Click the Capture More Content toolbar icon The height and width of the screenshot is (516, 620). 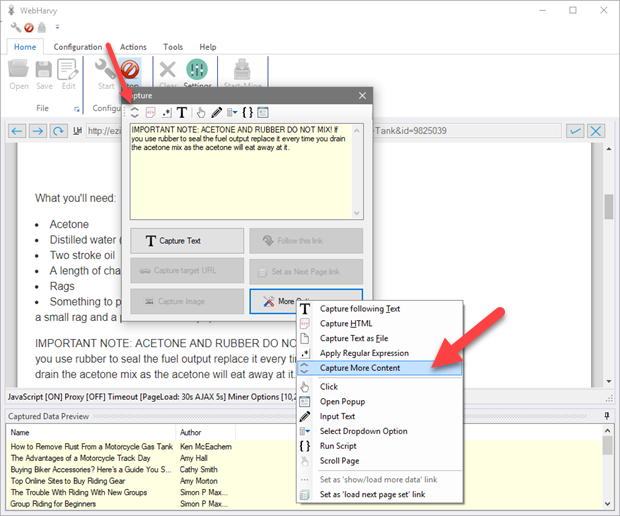tap(135, 113)
